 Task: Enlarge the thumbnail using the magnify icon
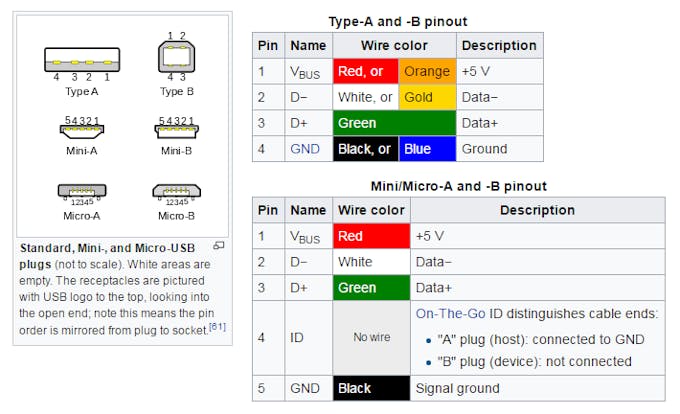coord(219,245)
